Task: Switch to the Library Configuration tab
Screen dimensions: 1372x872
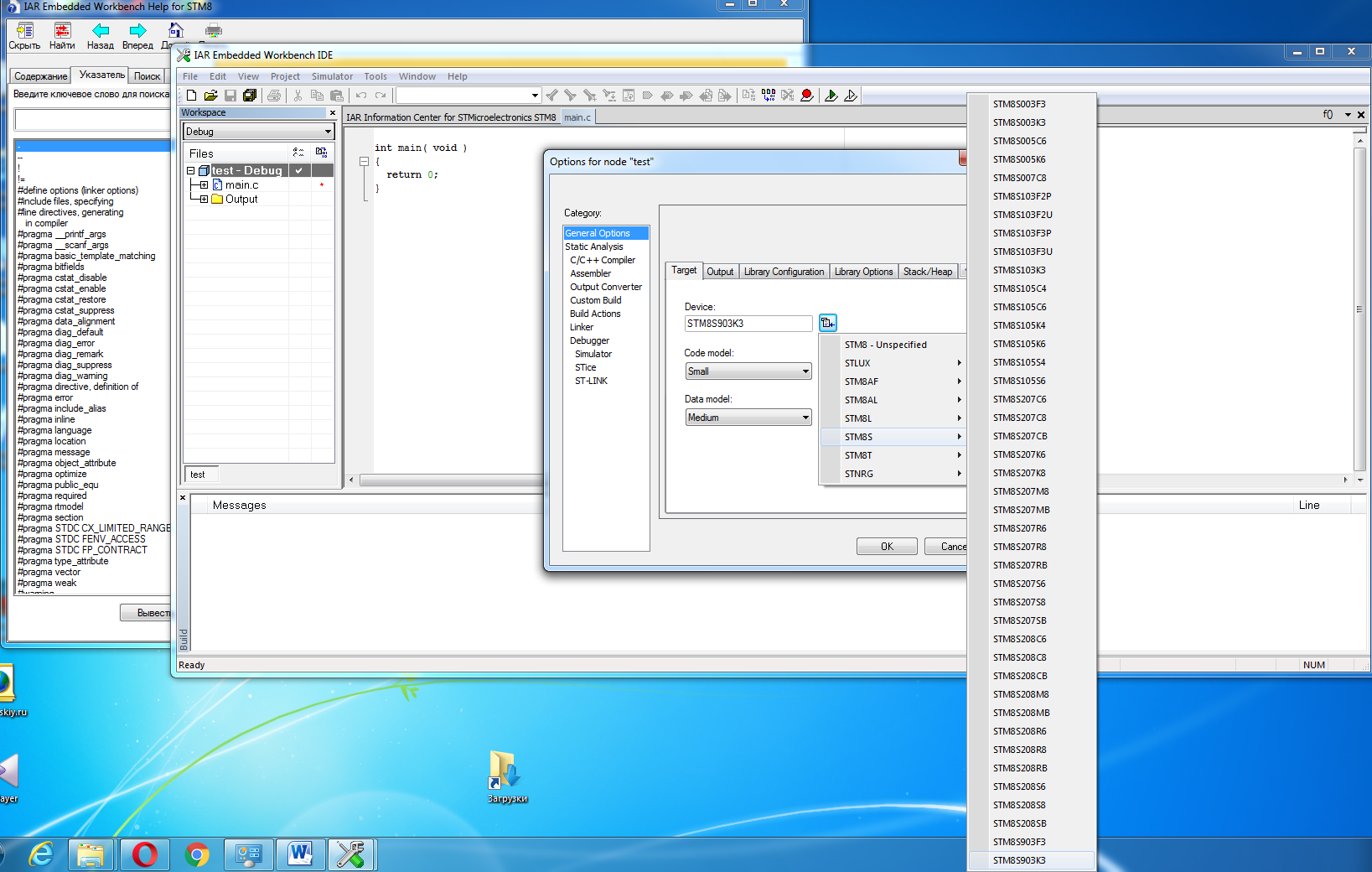Action: 784,272
